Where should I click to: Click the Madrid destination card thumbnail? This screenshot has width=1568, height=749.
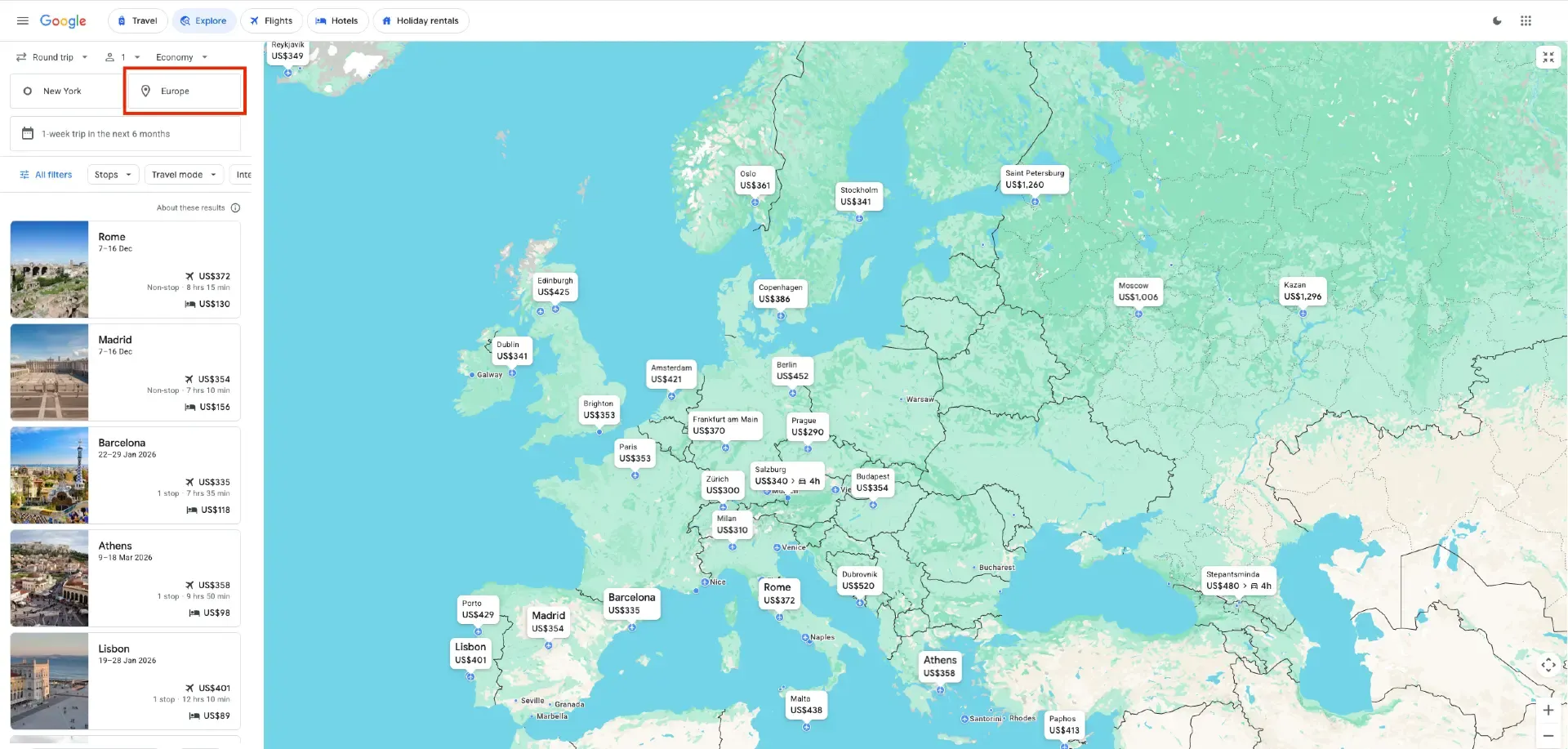click(x=49, y=372)
